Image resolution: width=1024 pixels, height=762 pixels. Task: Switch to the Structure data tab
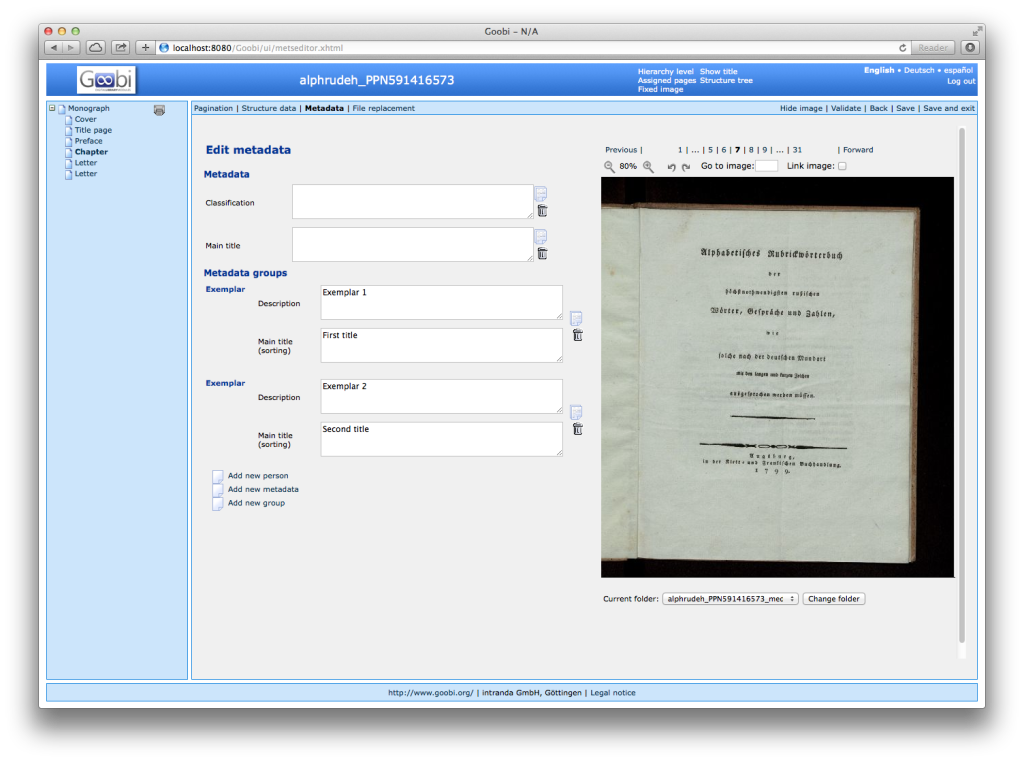click(x=268, y=108)
